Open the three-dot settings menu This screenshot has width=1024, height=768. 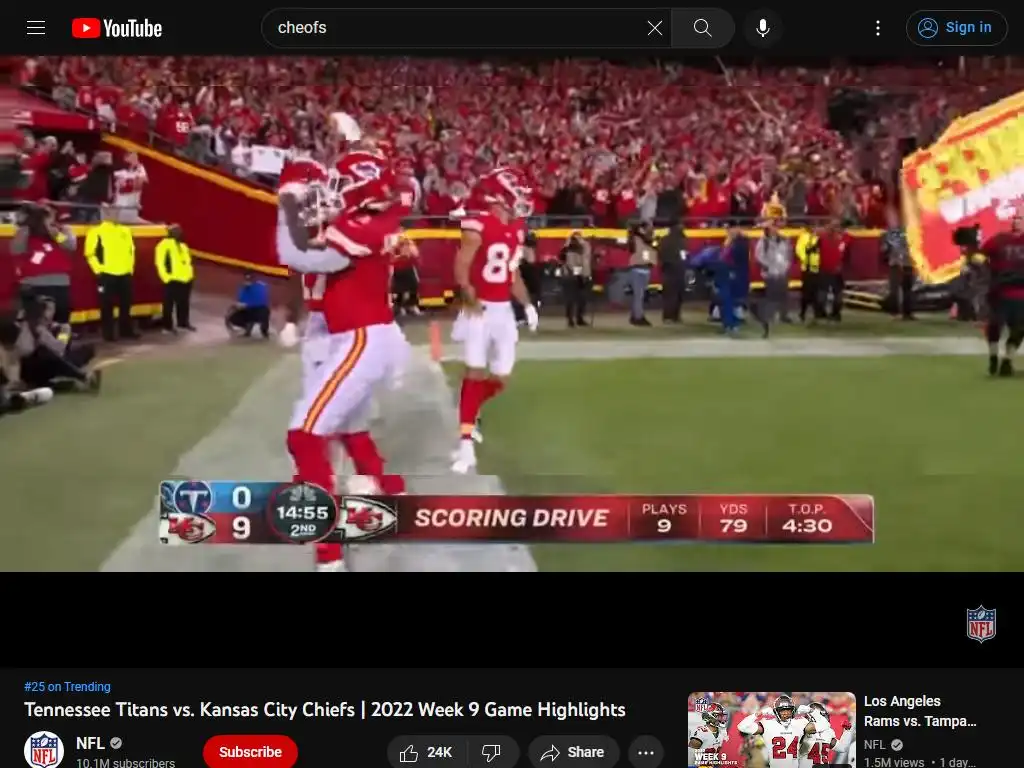pos(878,27)
